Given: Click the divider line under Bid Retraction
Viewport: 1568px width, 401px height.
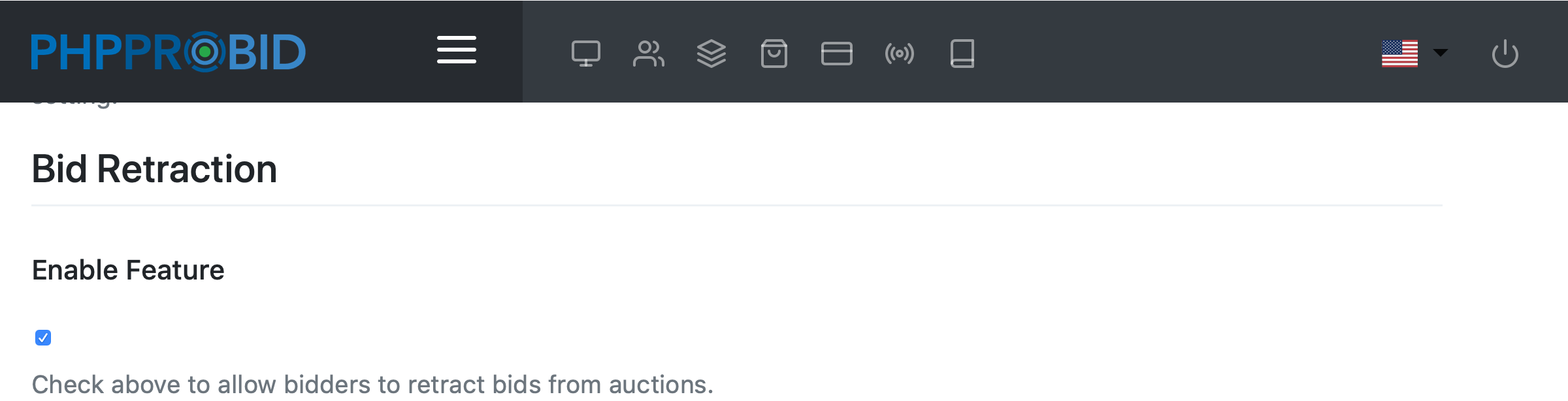Looking at the screenshot, I should (737, 206).
